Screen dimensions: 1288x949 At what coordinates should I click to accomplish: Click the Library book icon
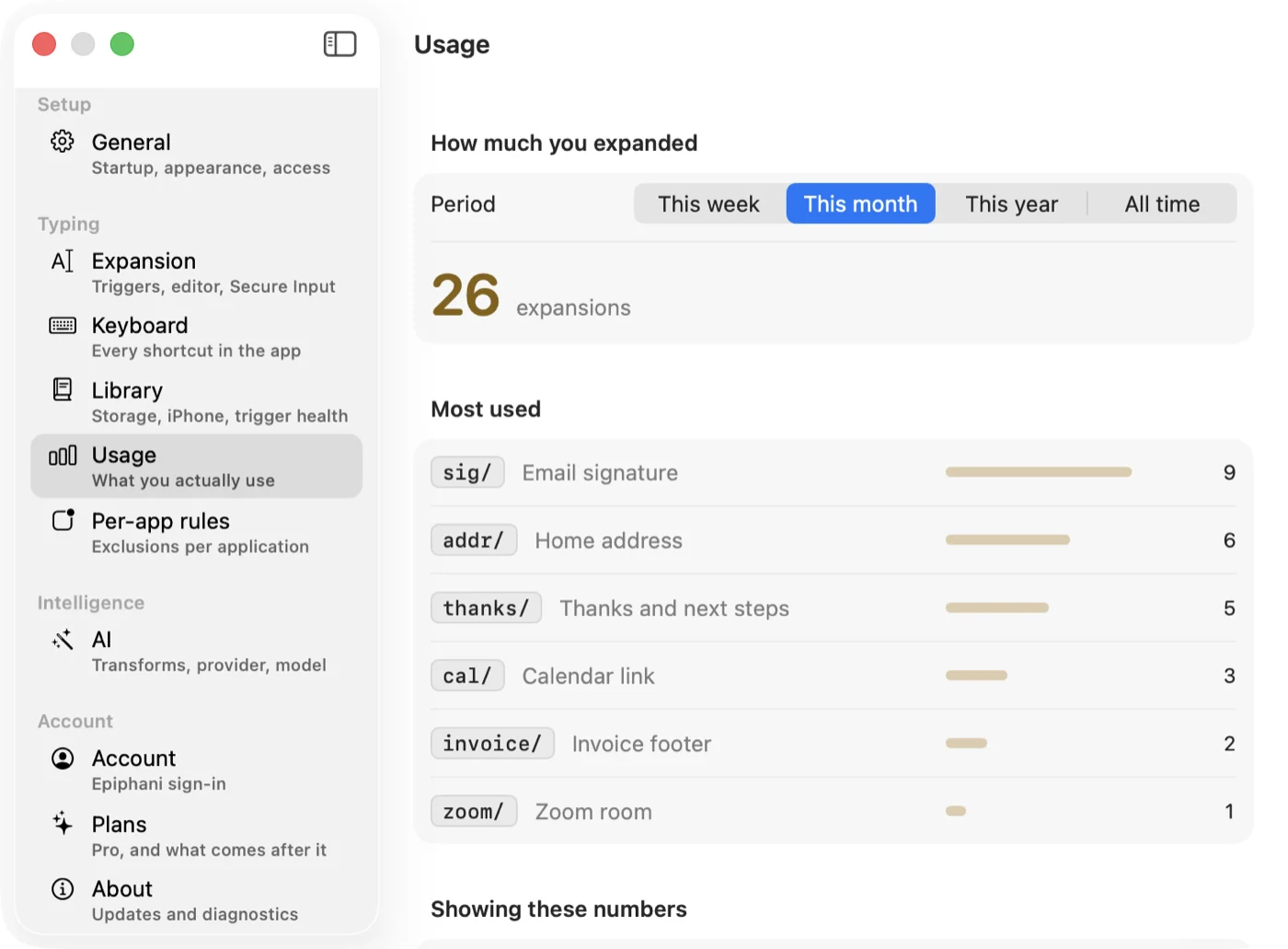pyautogui.click(x=63, y=390)
